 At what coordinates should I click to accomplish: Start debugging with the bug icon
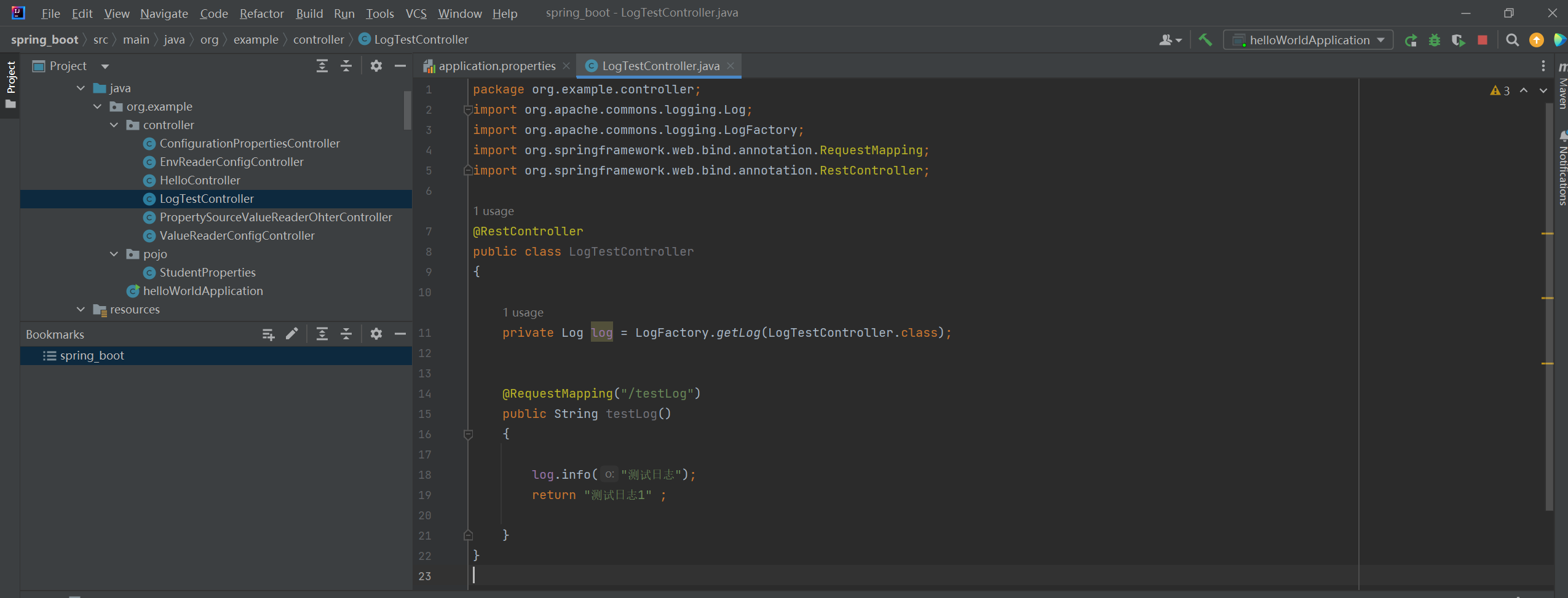1435,41
